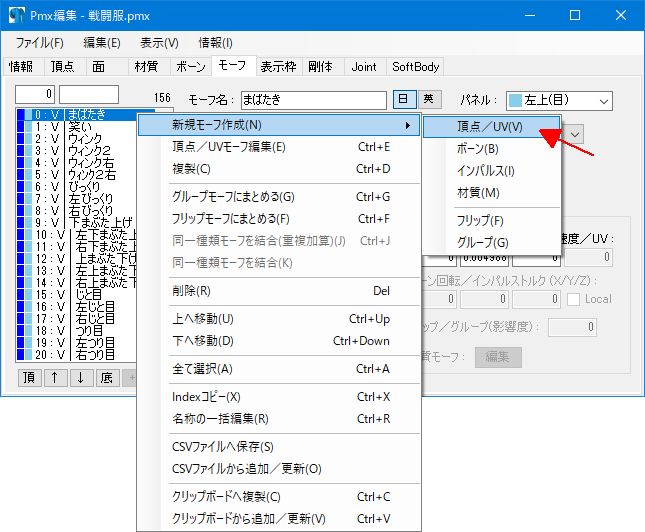Switch to the 情報 tab

point(21,67)
